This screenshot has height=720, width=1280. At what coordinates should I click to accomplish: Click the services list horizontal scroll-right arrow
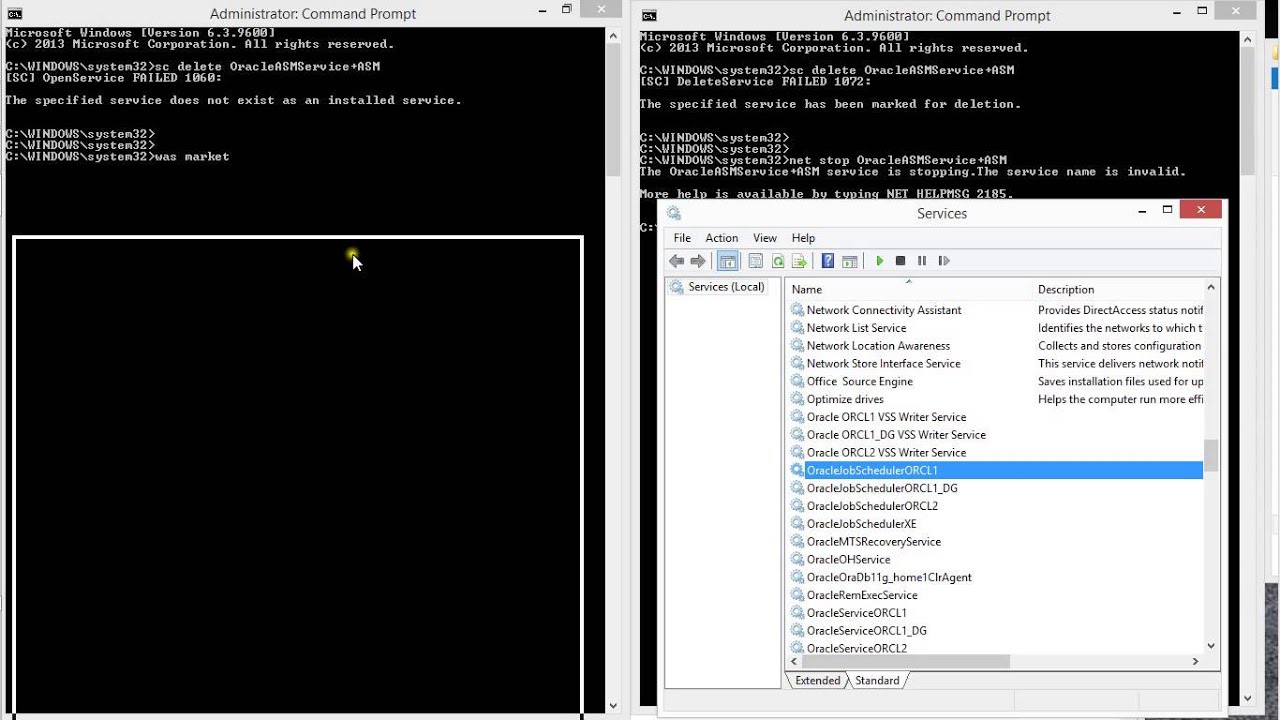tap(1195, 661)
